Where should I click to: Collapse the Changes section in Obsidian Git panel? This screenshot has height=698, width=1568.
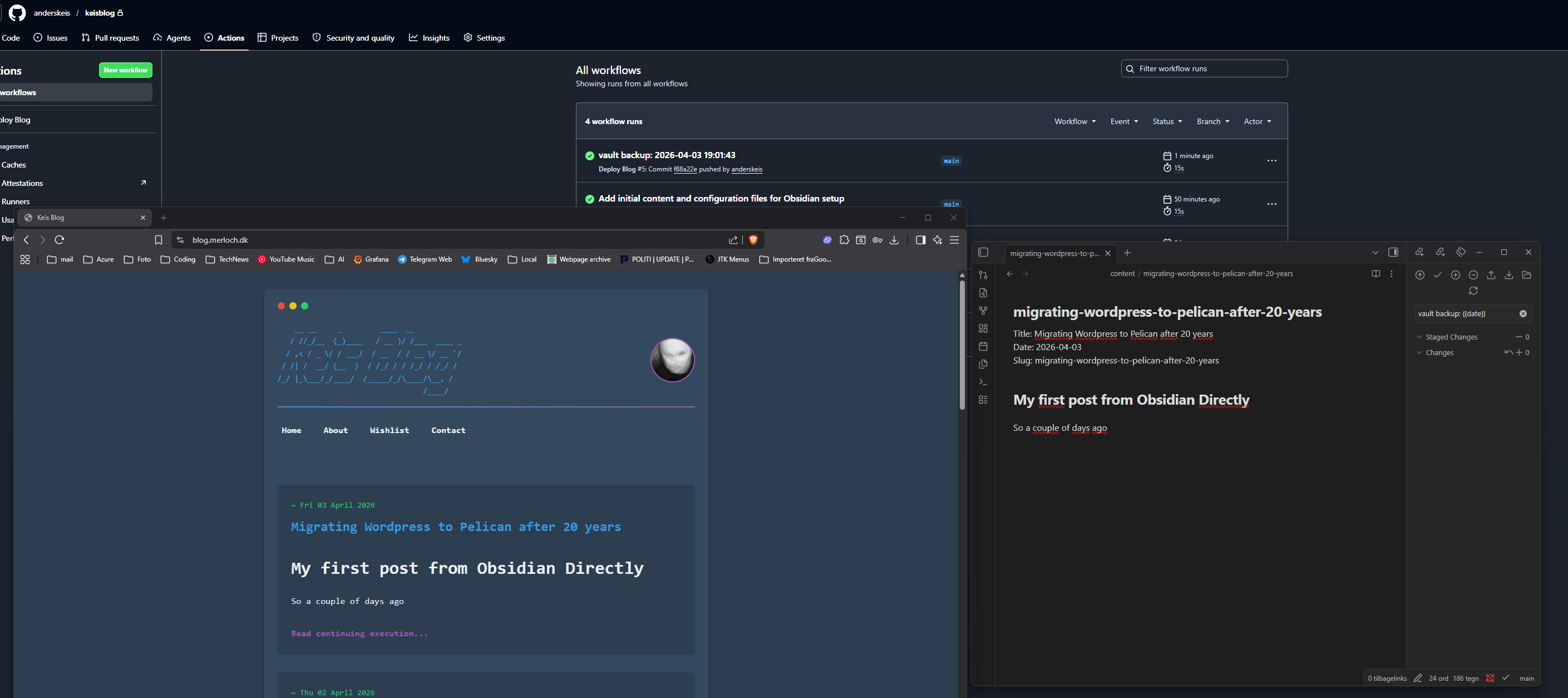[1419, 353]
